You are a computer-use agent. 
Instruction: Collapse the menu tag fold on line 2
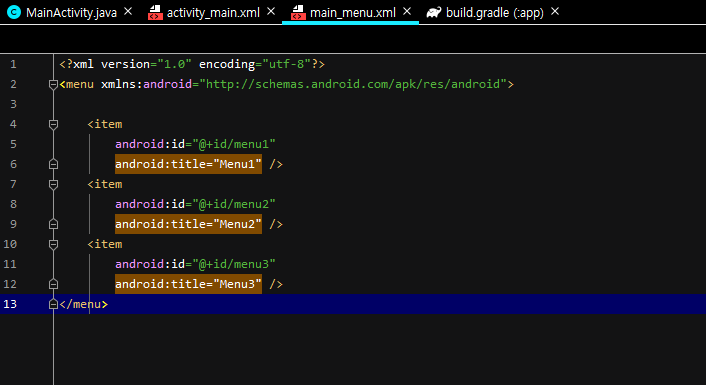click(x=53, y=84)
